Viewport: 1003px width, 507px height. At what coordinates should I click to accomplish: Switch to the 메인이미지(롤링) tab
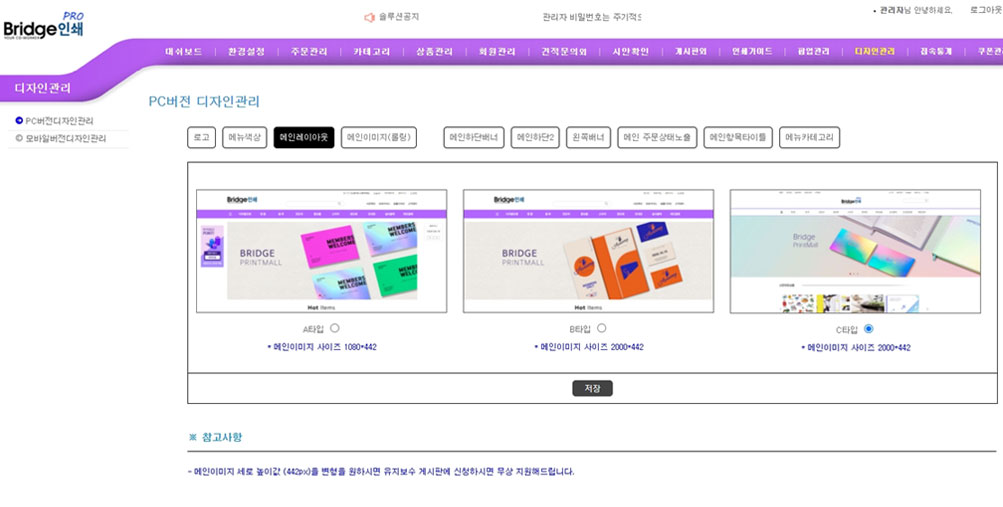379,137
